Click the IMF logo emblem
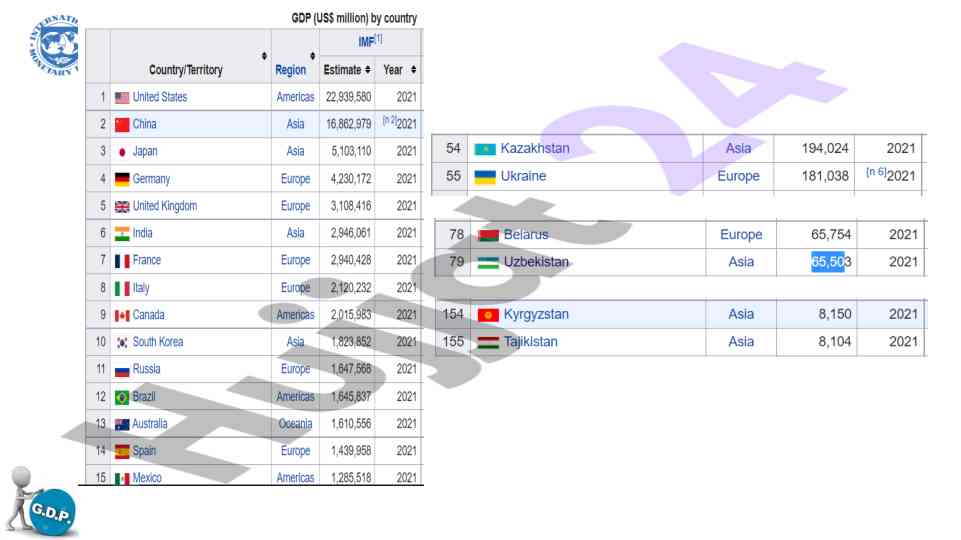This screenshot has height=540, width=961. [54, 45]
